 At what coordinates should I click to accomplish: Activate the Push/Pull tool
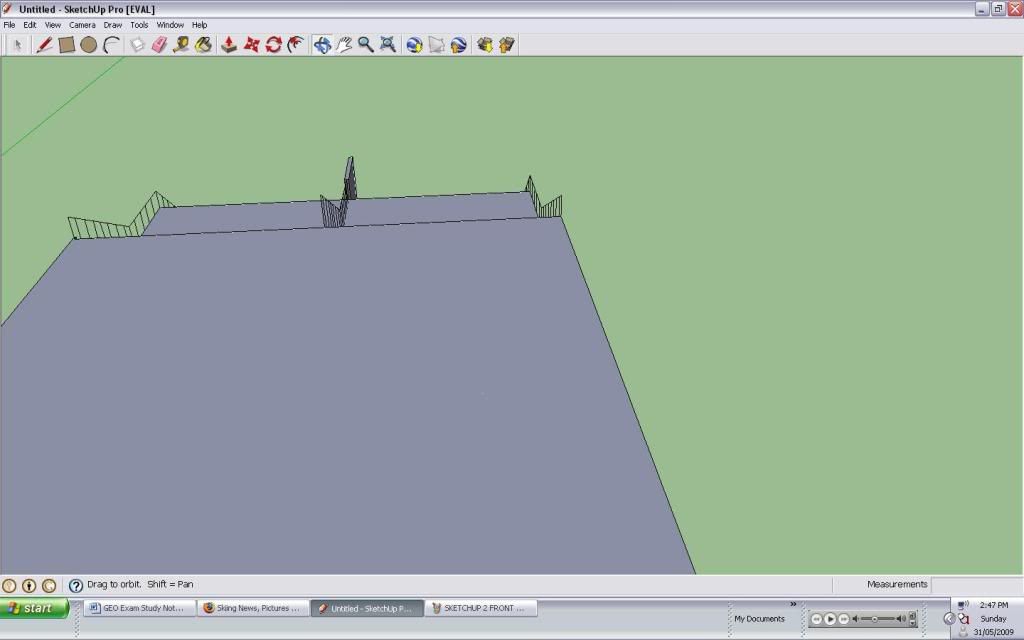pos(229,44)
